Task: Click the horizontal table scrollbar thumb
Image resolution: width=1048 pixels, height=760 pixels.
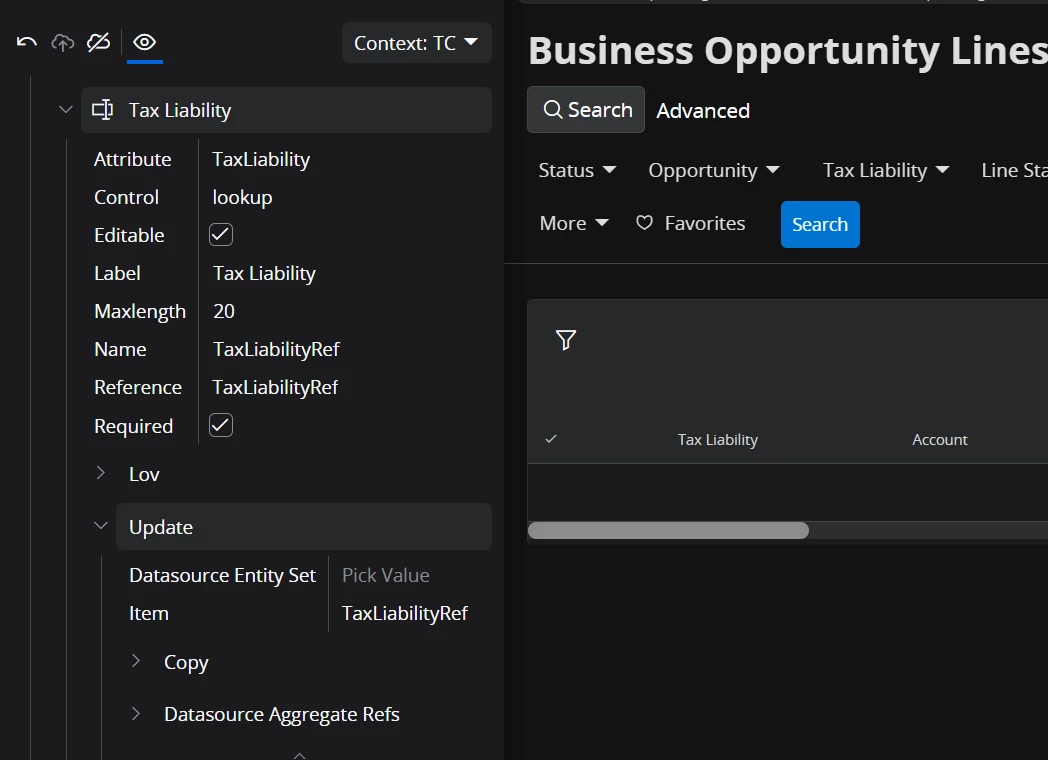Action: tap(668, 530)
